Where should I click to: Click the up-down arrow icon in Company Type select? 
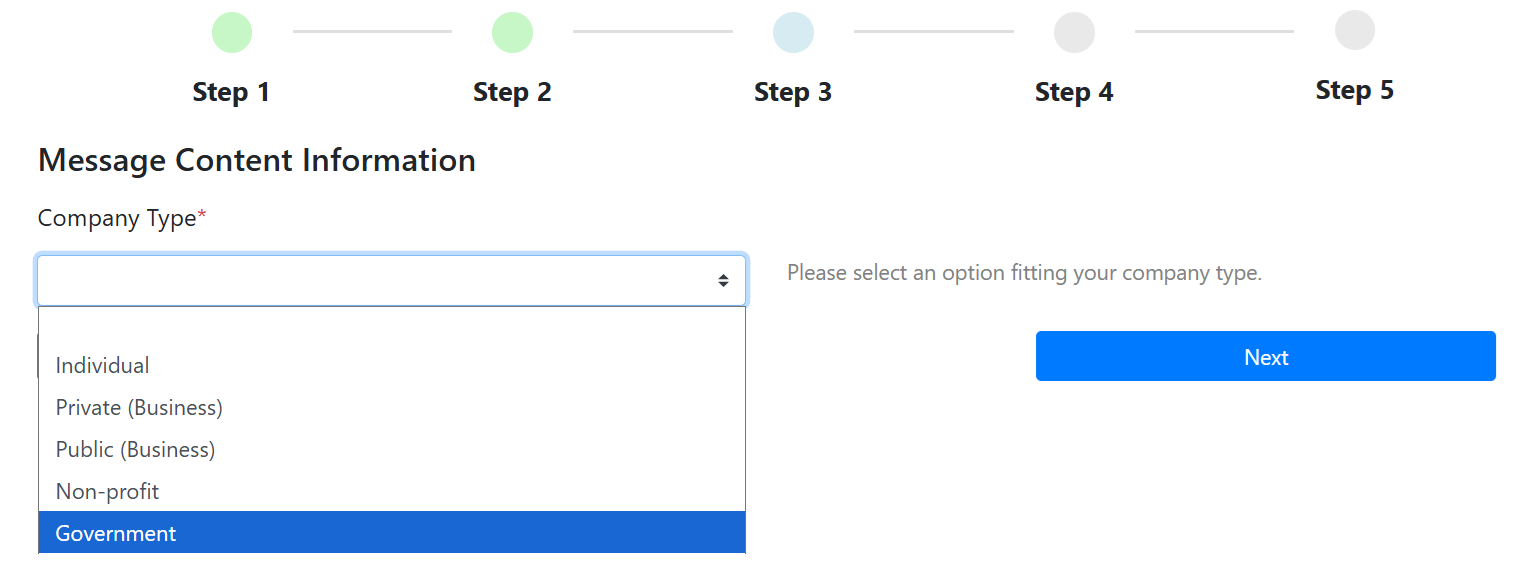point(723,281)
